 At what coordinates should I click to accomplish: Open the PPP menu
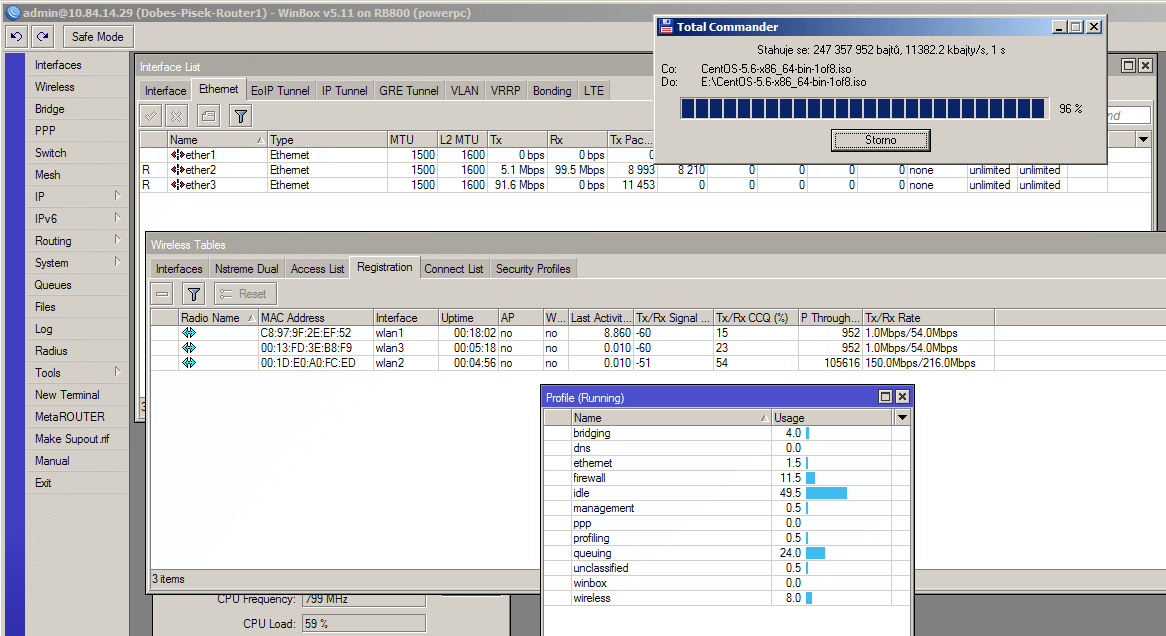pos(45,131)
